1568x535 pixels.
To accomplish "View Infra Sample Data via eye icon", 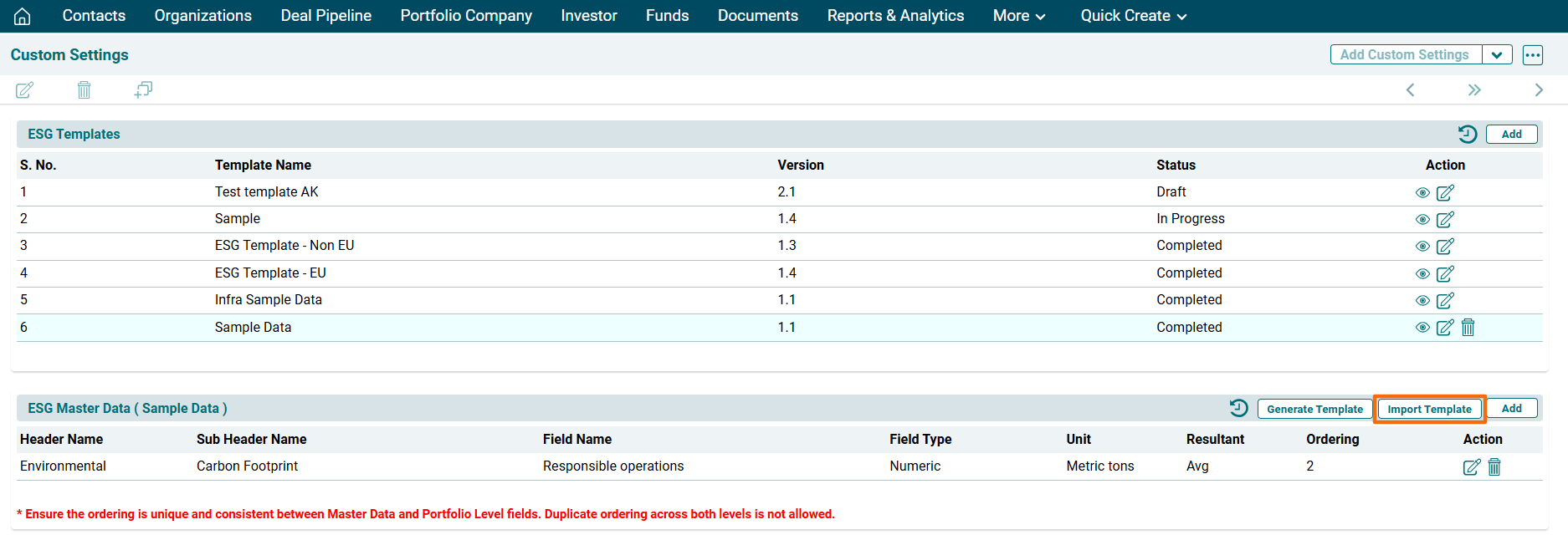I will pyautogui.click(x=1422, y=301).
